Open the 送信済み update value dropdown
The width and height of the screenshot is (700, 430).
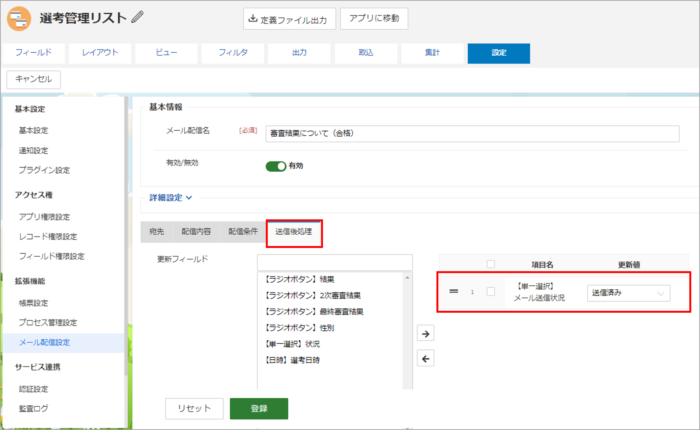628,293
